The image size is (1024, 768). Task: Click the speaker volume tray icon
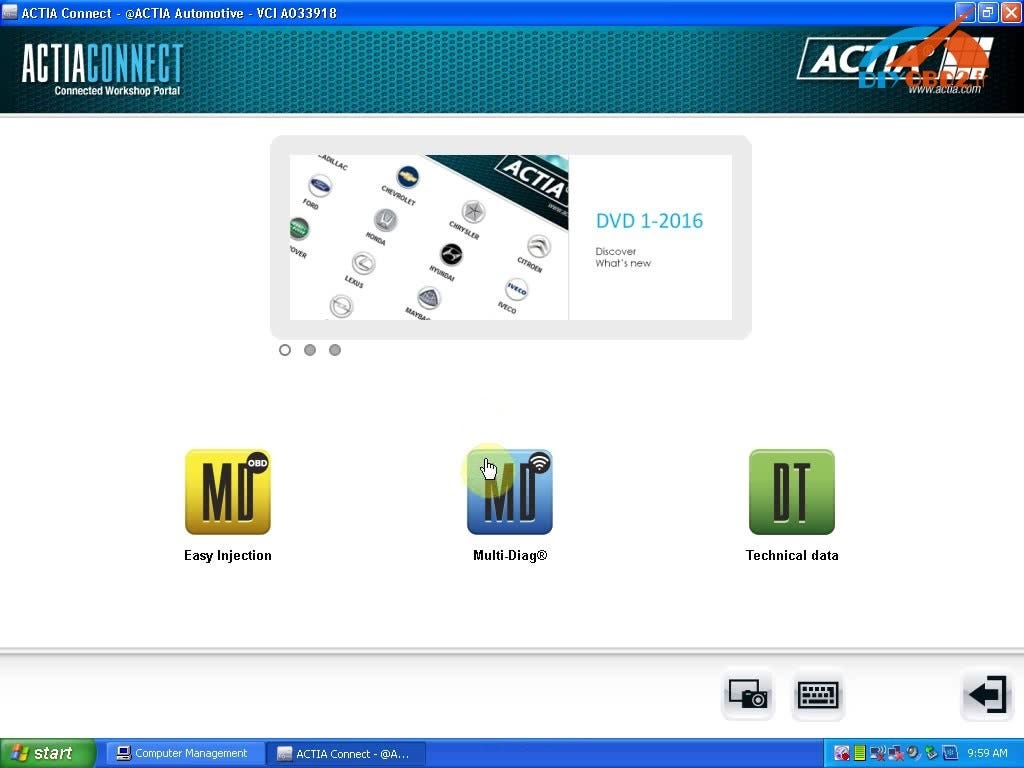click(x=913, y=753)
